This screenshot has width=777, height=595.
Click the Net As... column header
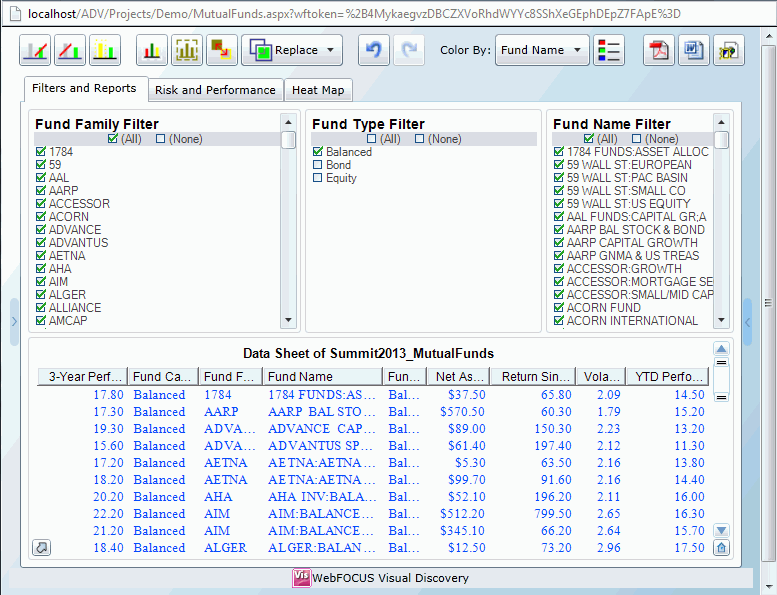point(459,377)
